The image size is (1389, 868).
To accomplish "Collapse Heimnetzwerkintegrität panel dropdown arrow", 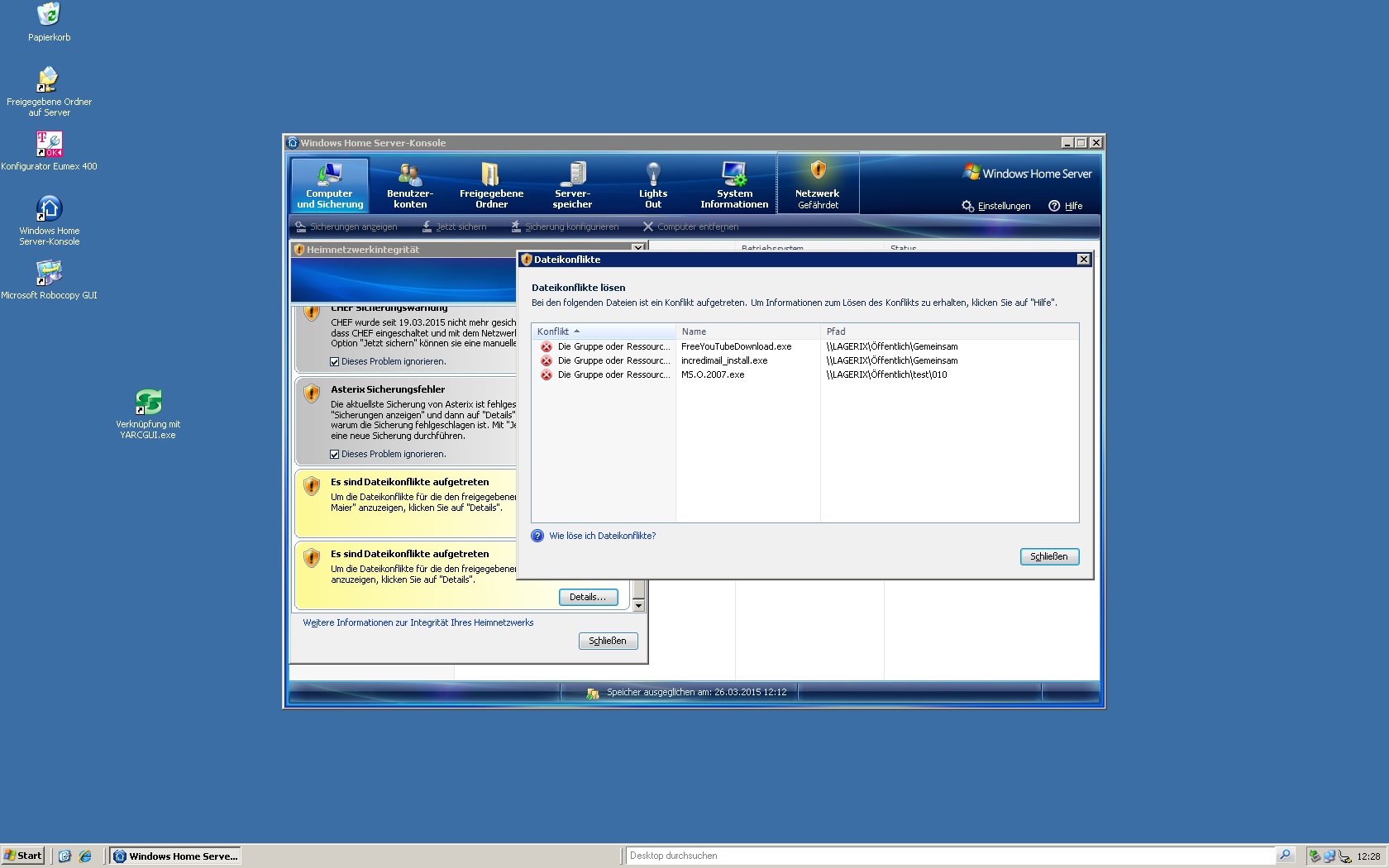I will 637,248.
